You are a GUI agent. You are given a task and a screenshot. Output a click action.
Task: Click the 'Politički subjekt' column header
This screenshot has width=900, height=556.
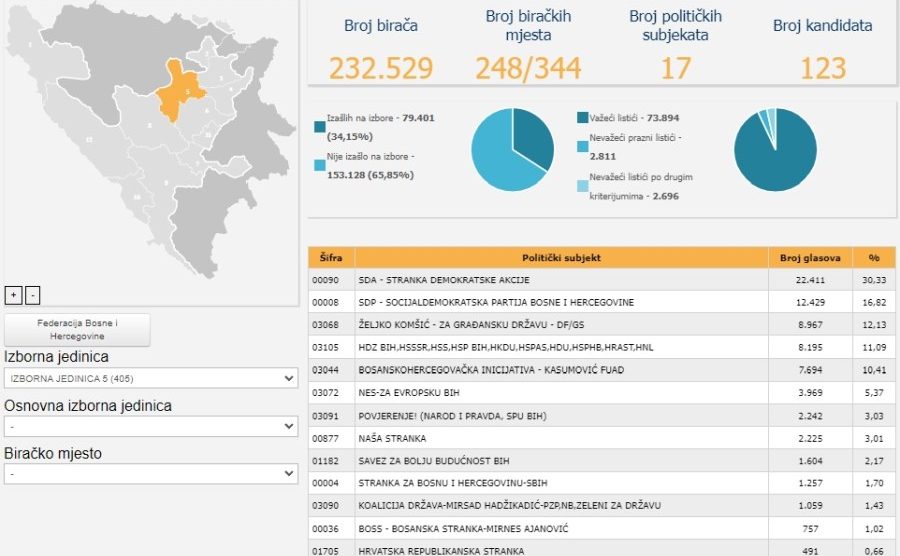click(561, 257)
